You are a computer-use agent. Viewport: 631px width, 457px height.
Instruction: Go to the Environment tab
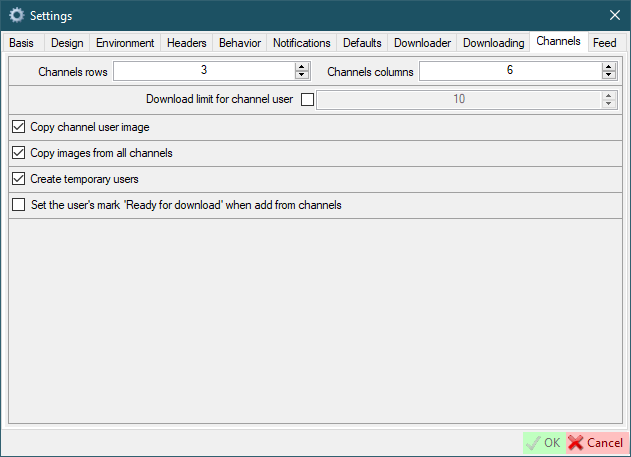pos(125,43)
